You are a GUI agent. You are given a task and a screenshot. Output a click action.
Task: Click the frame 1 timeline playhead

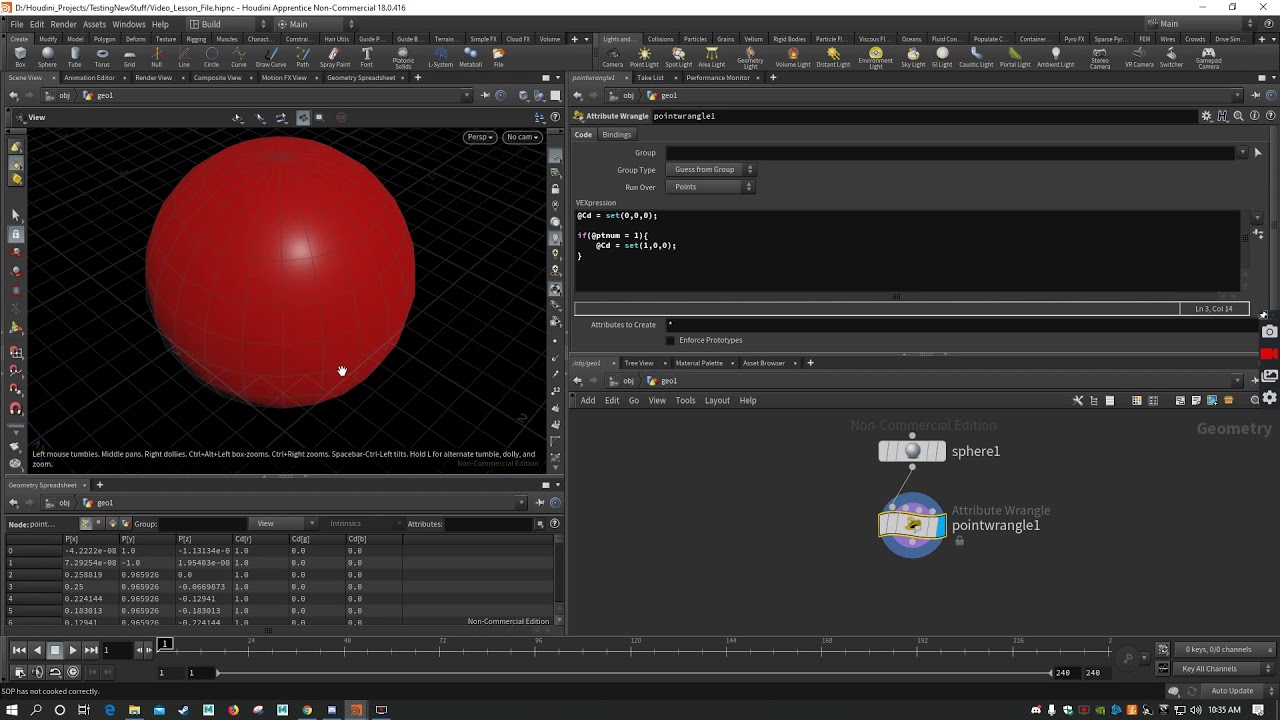(x=165, y=644)
